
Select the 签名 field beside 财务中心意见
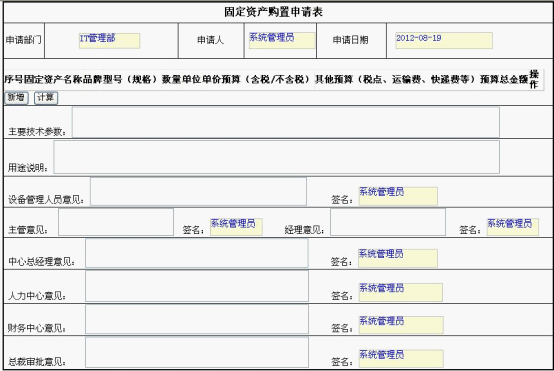pyautogui.click(x=401, y=325)
